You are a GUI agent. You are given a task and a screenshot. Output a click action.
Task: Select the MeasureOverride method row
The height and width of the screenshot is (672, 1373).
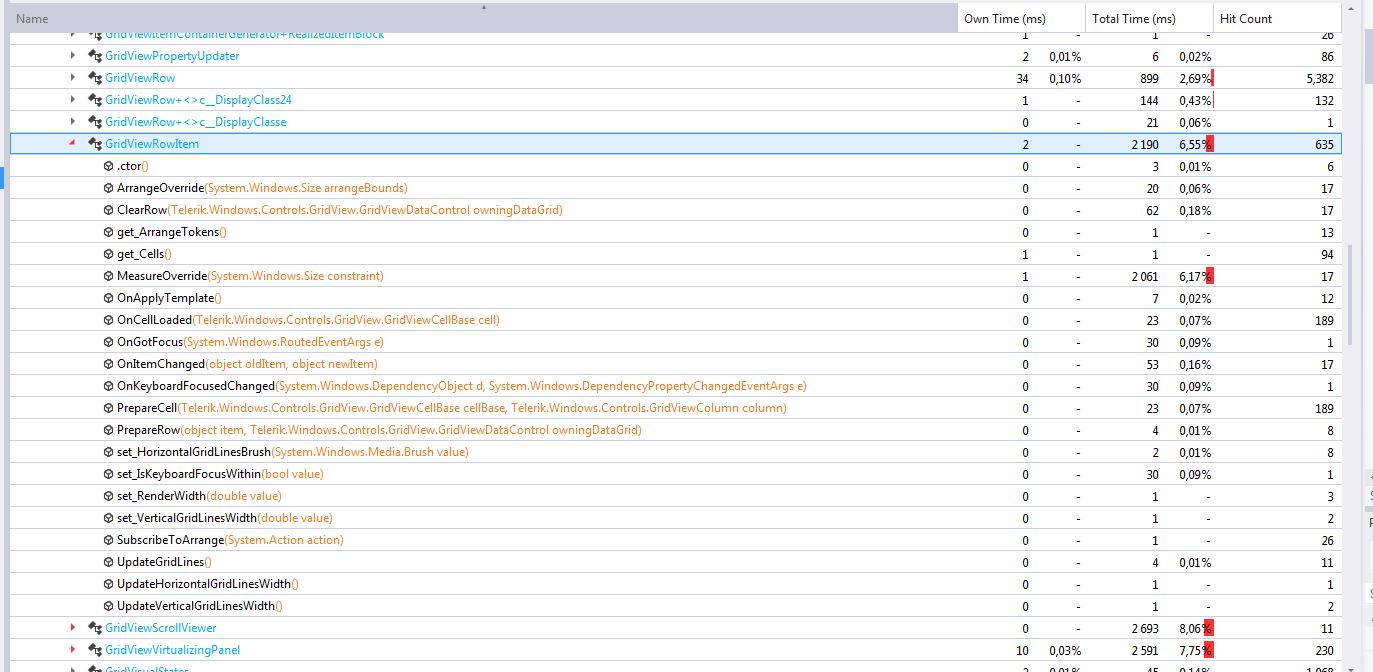(x=675, y=276)
